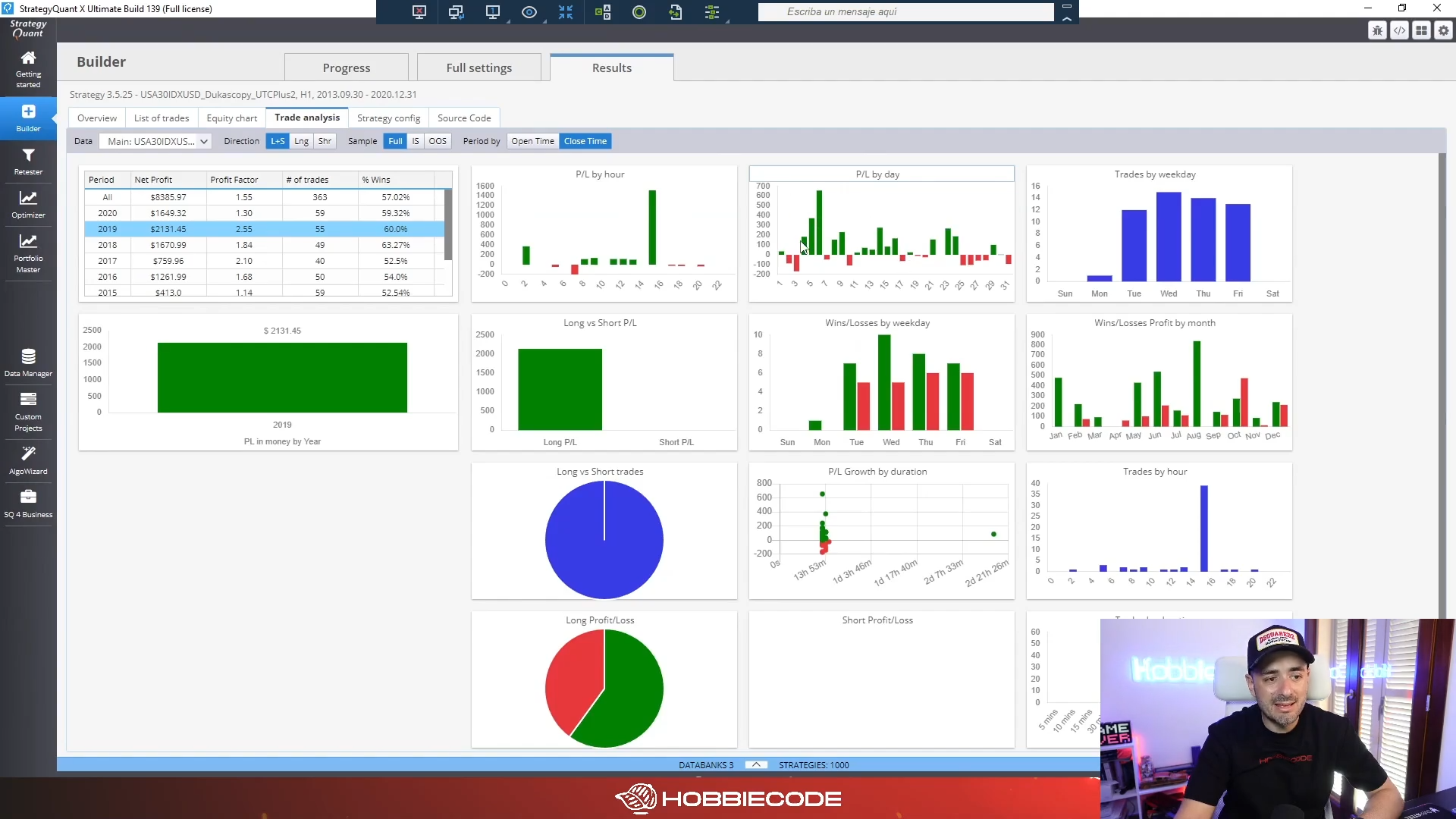Sort table by Period column
The width and height of the screenshot is (1456, 819).
107,180
